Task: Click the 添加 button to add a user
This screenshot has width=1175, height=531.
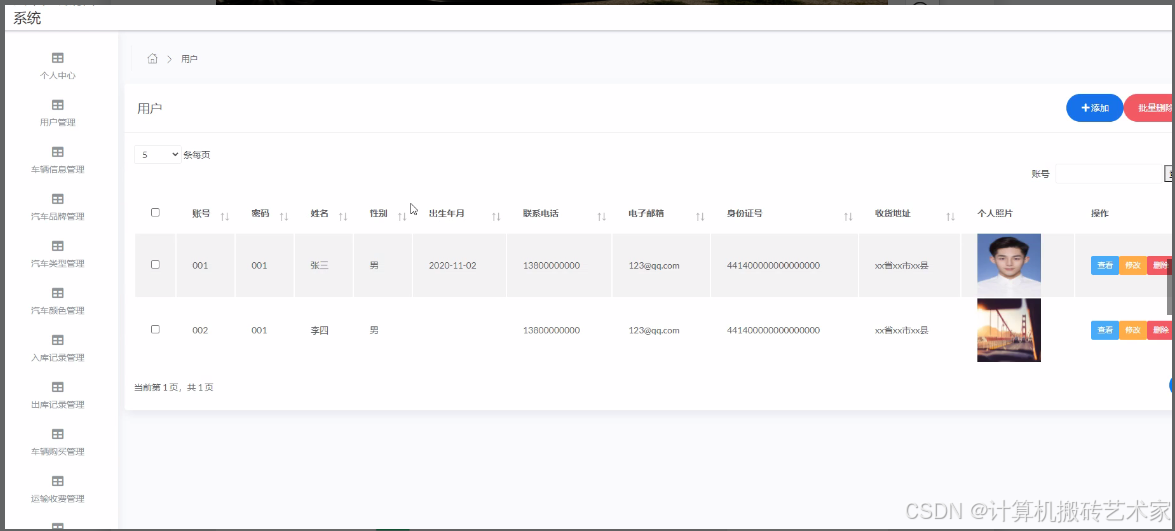Action: 1095,108
